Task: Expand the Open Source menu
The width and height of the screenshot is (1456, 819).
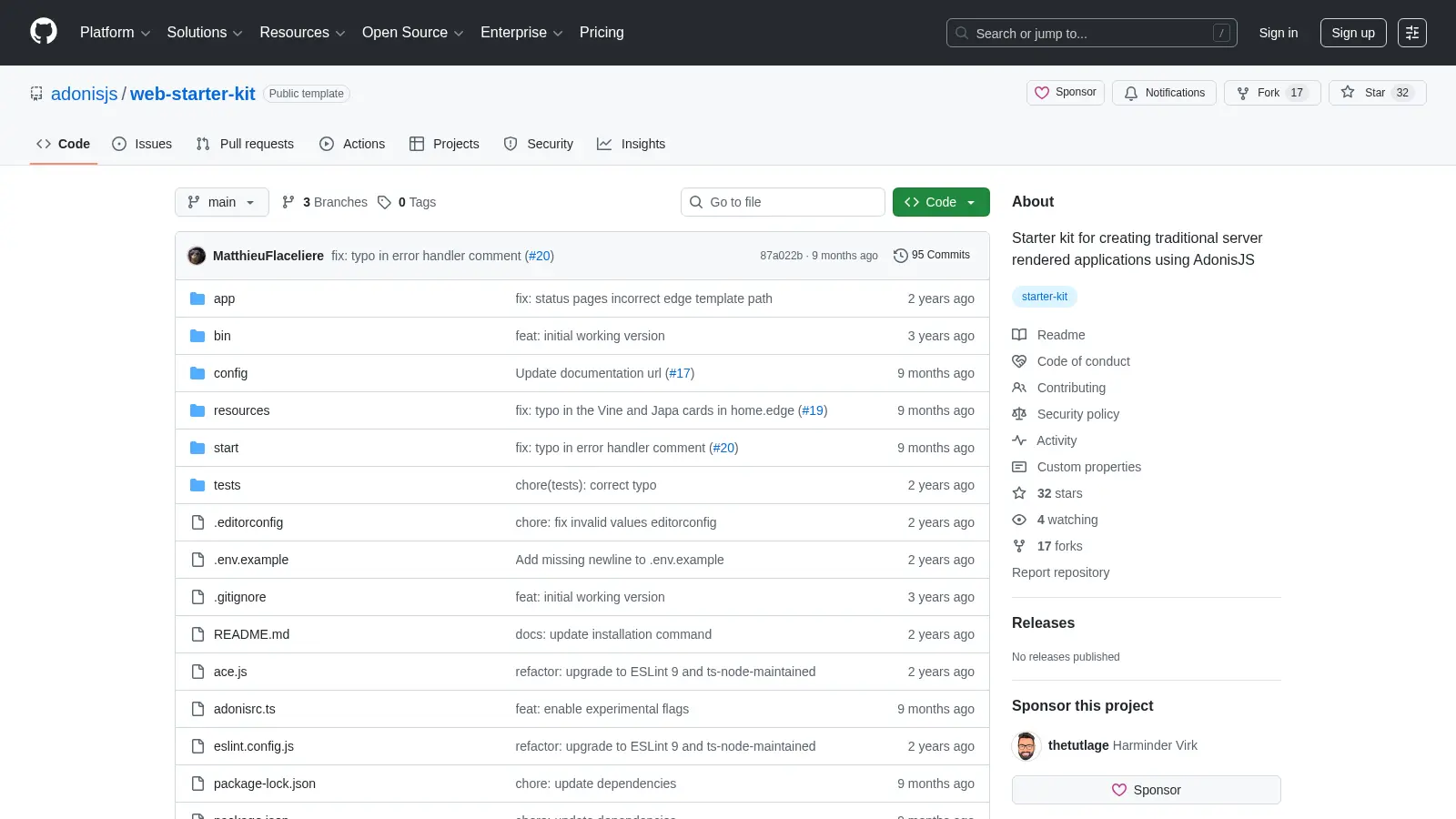Action: (x=413, y=32)
